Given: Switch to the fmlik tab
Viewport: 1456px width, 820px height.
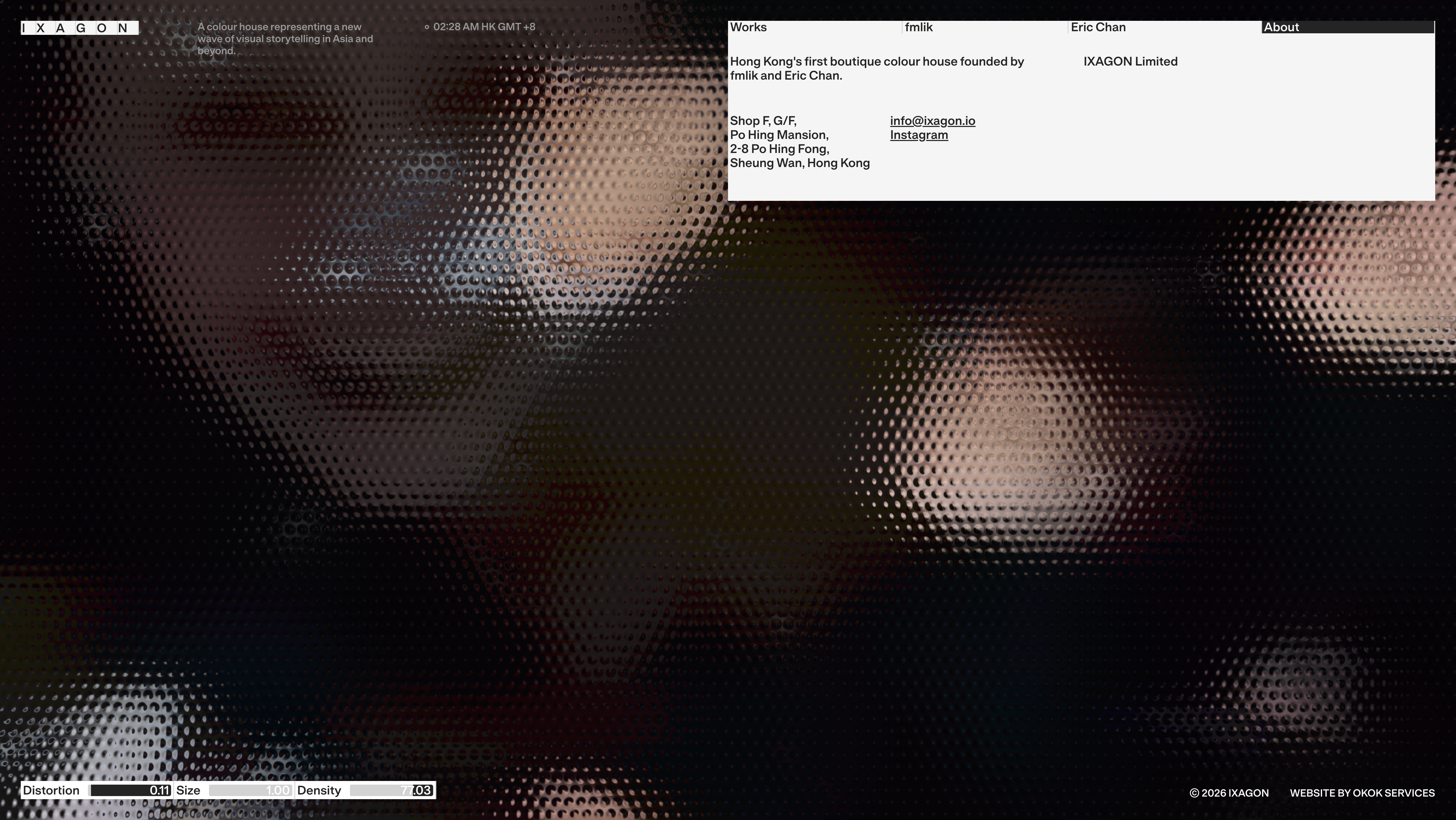Looking at the screenshot, I should pos(985,27).
